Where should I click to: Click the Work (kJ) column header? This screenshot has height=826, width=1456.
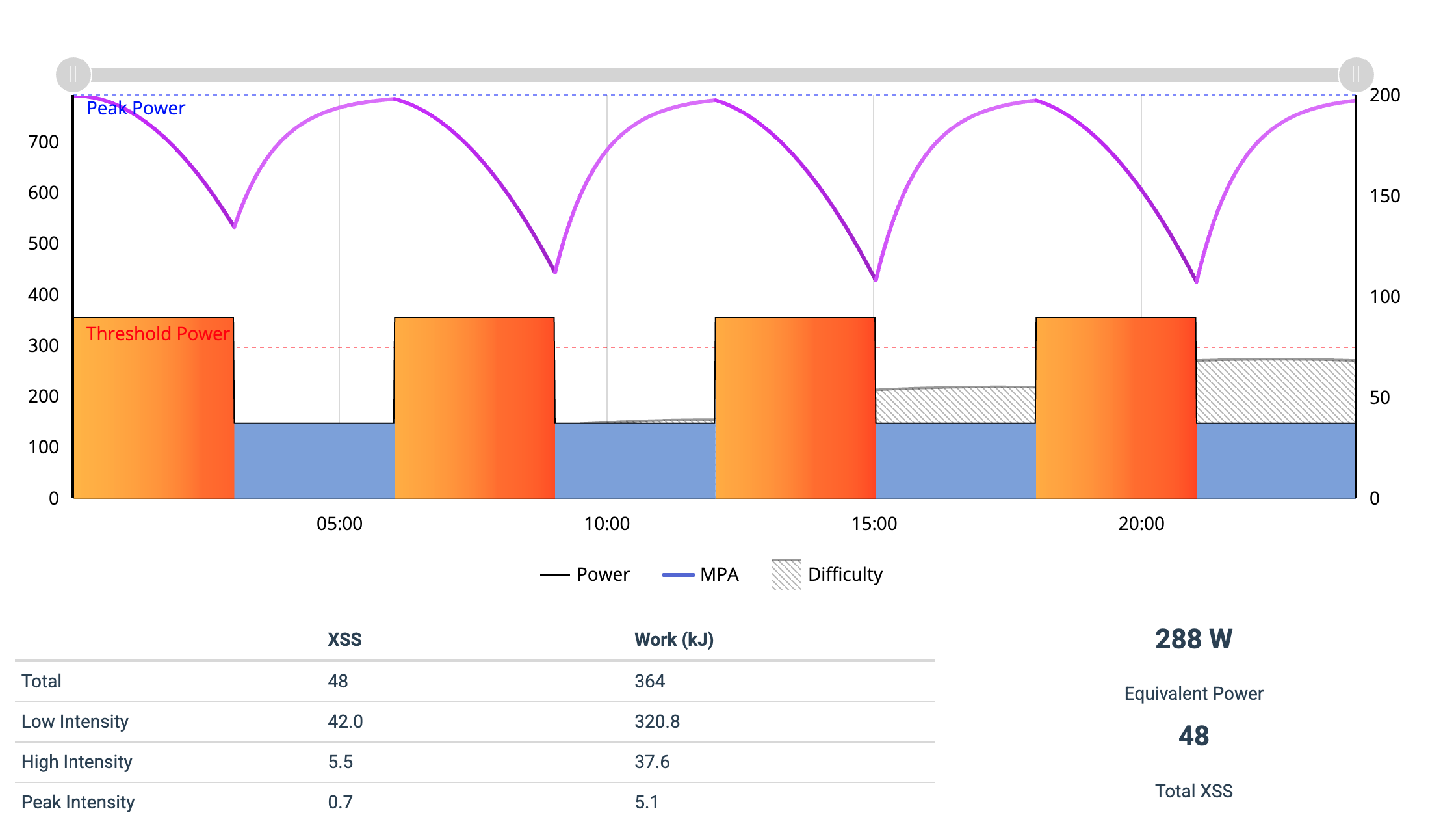click(674, 639)
